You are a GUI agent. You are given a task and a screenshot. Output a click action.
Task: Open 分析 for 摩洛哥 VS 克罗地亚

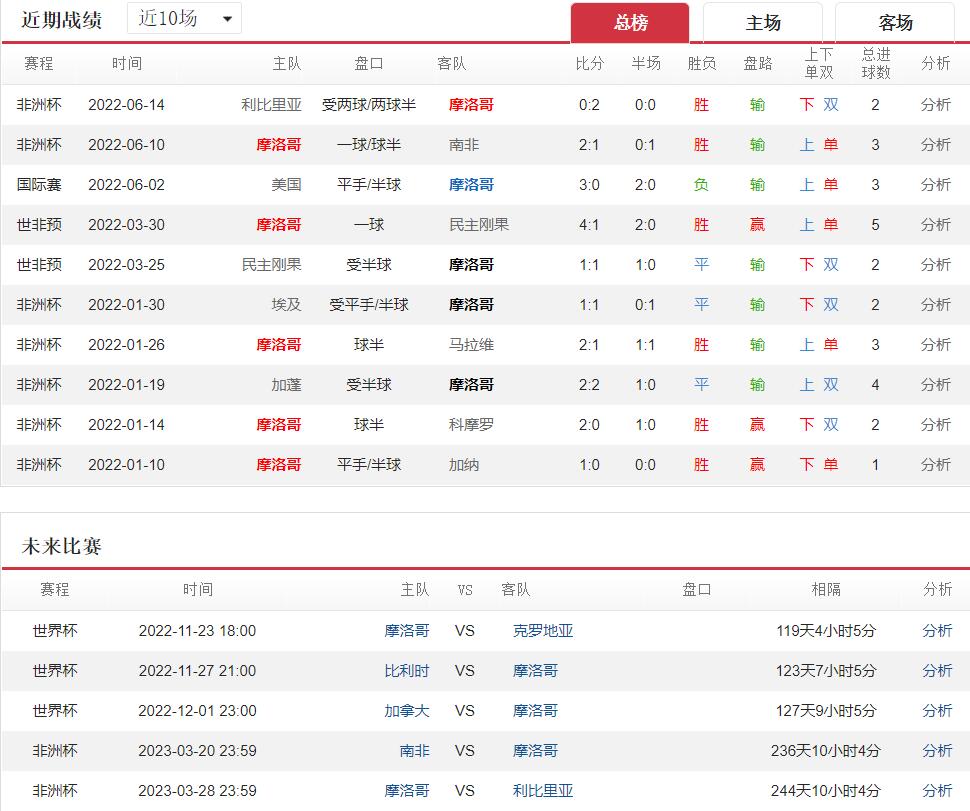937,630
